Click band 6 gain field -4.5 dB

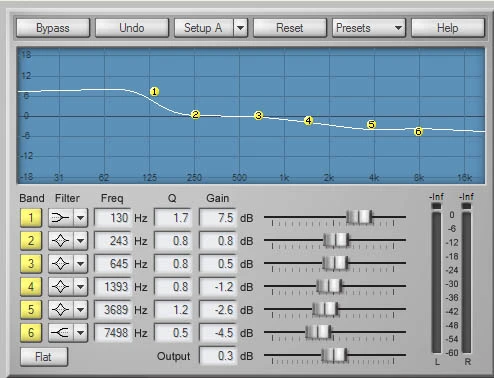[218, 333]
